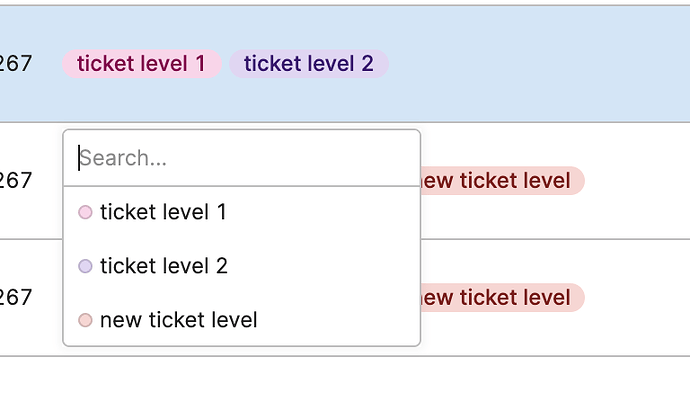Image resolution: width=690 pixels, height=393 pixels.
Task: Click empty highlighted space right of ticket level 2 tag
Action: tap(539, 64)
